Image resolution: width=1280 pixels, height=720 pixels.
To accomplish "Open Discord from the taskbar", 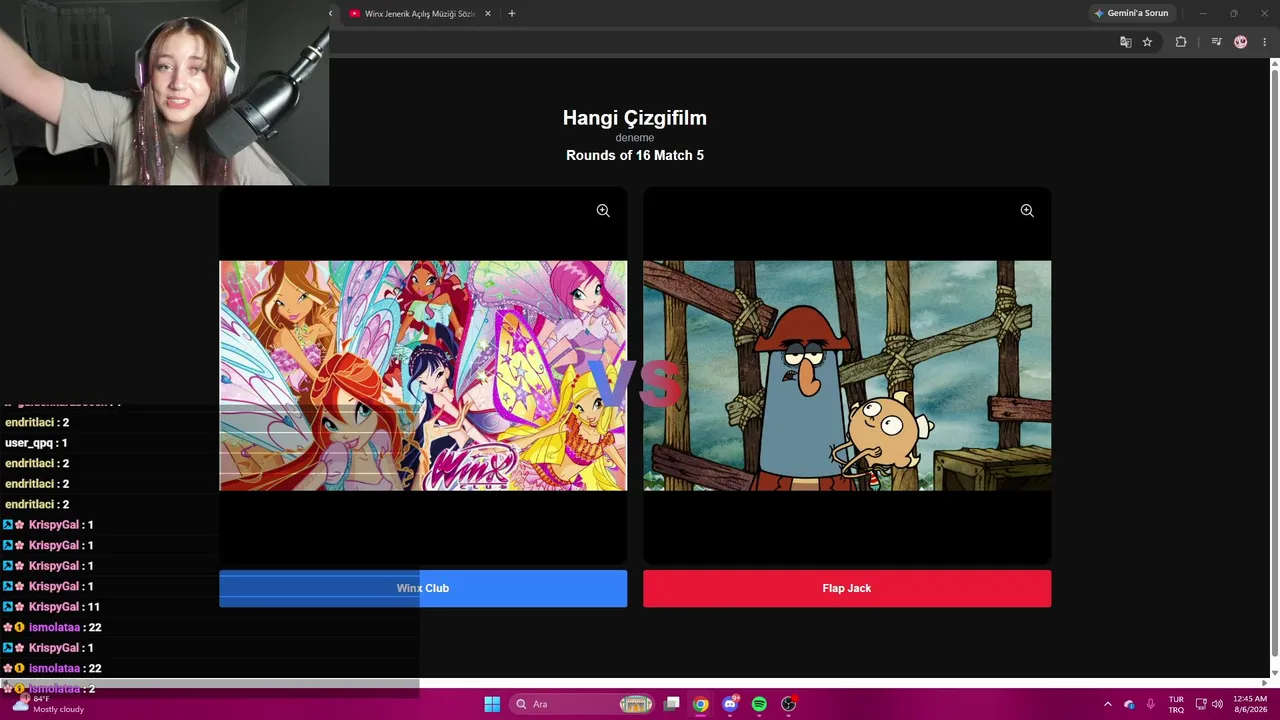I will pos(730,704).
